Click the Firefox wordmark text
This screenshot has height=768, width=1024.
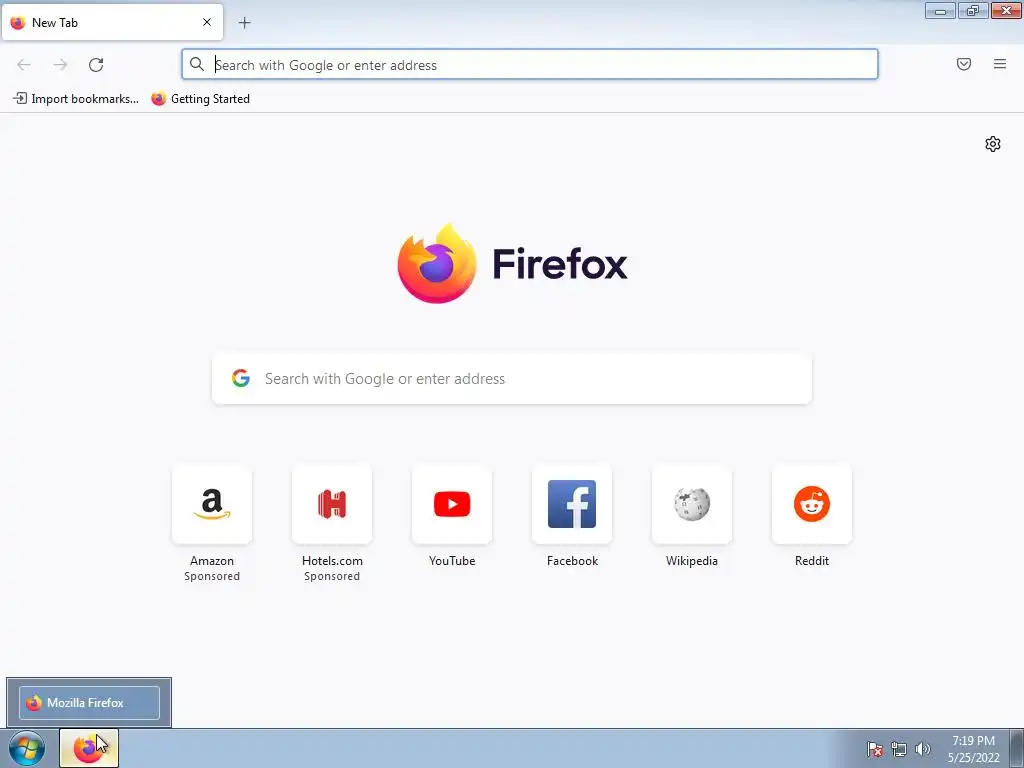[560, 264]
